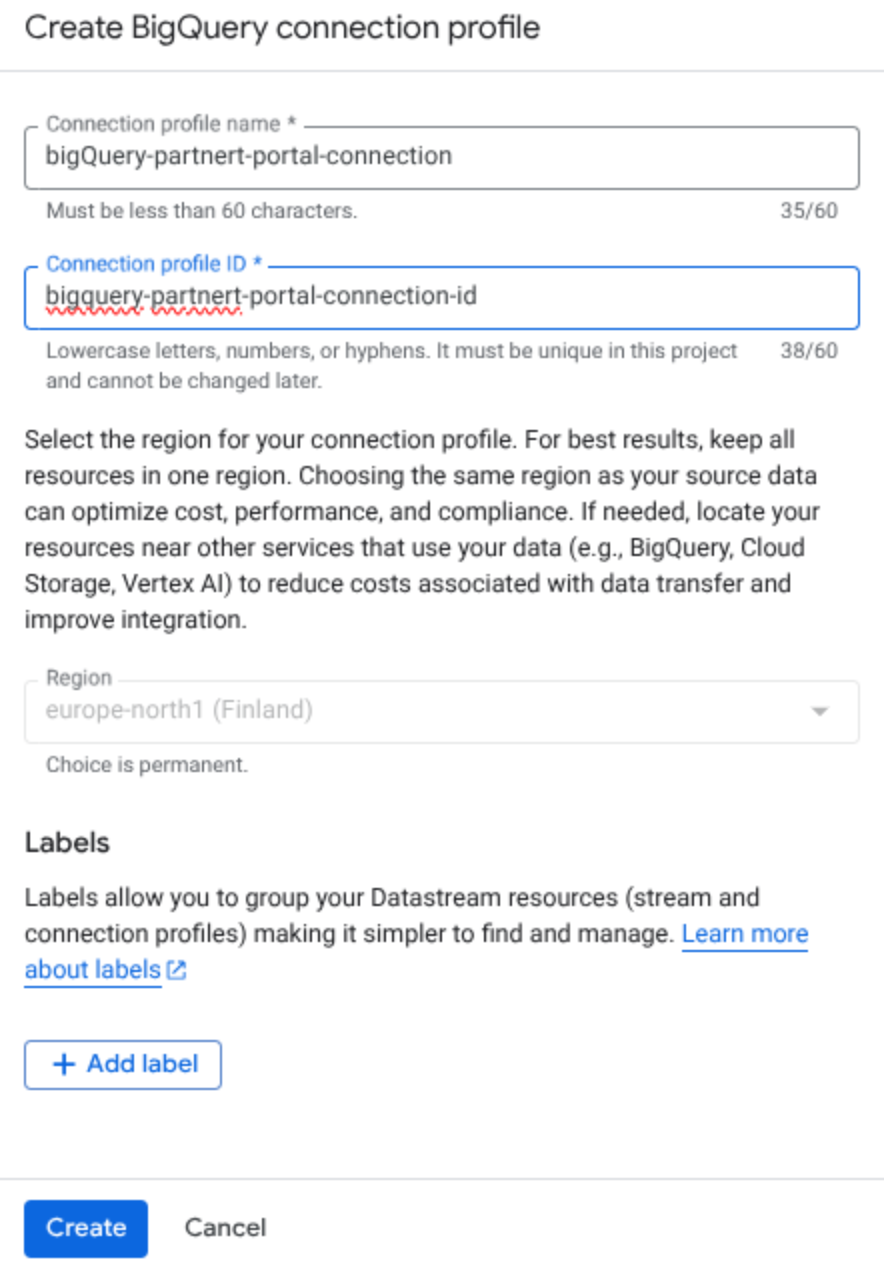Click the Must be less than 60 characters hint
The image size is (884, 1264).
point(201,211)
